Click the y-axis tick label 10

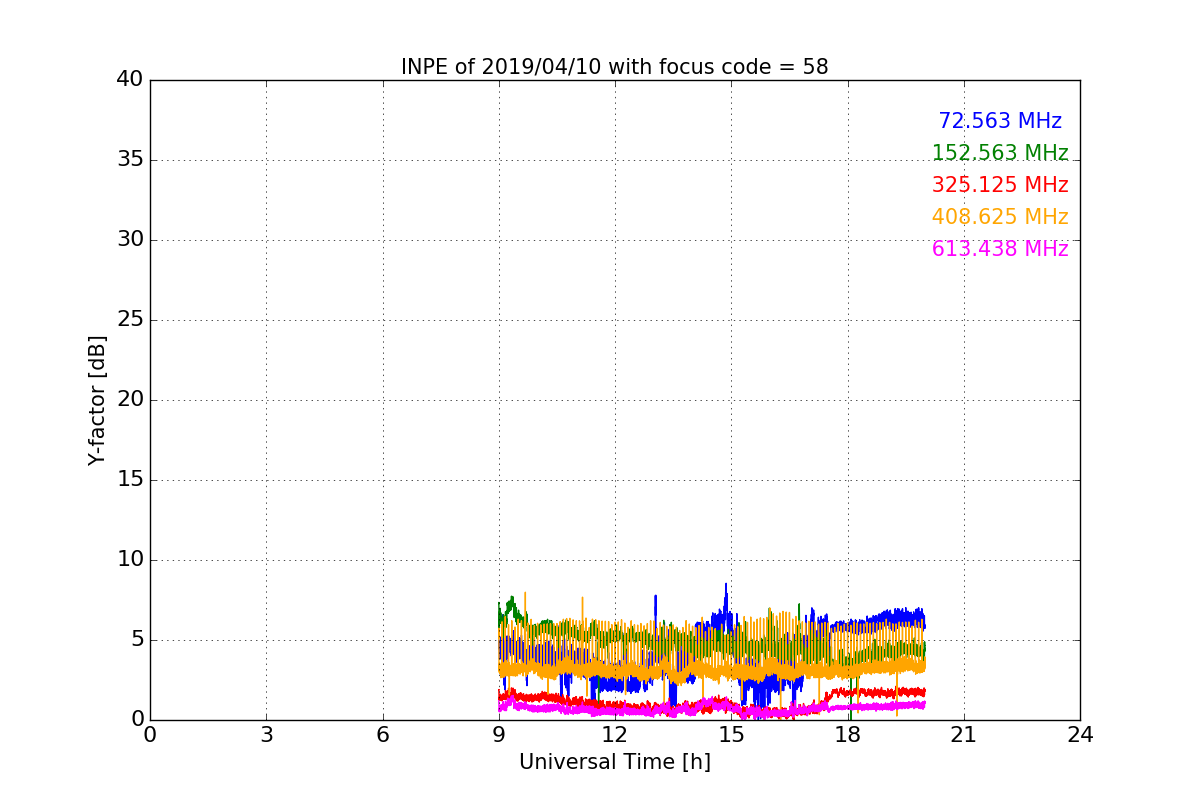pos(129,560)
